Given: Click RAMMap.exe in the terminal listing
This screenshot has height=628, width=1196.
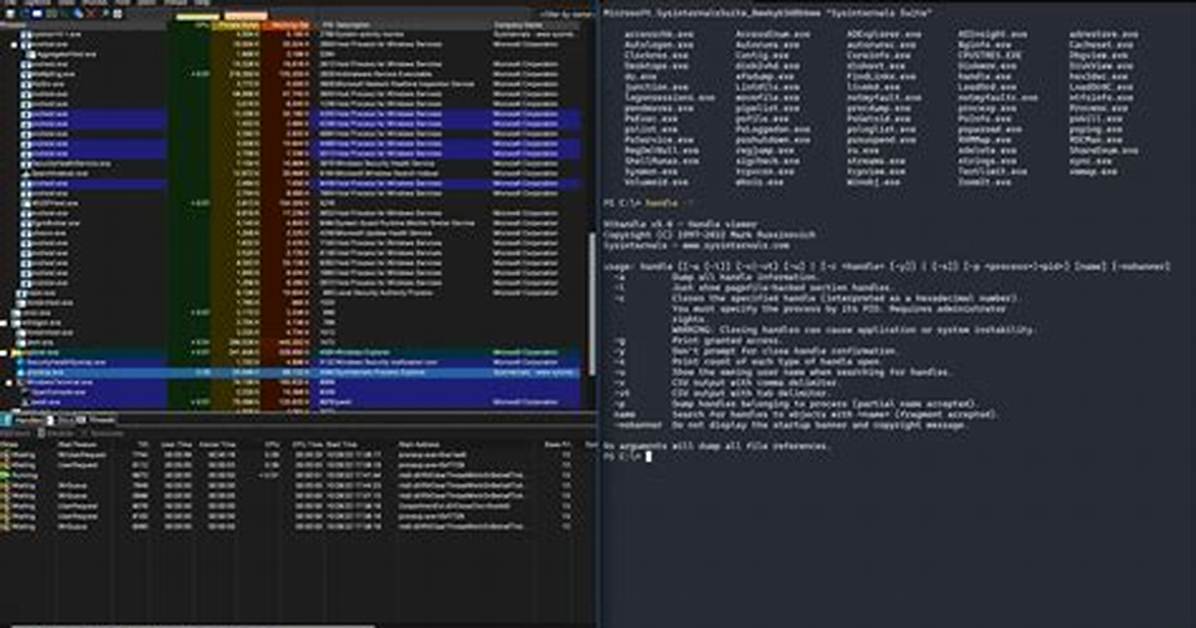Looking at the screenshot, I should [985, 140].
